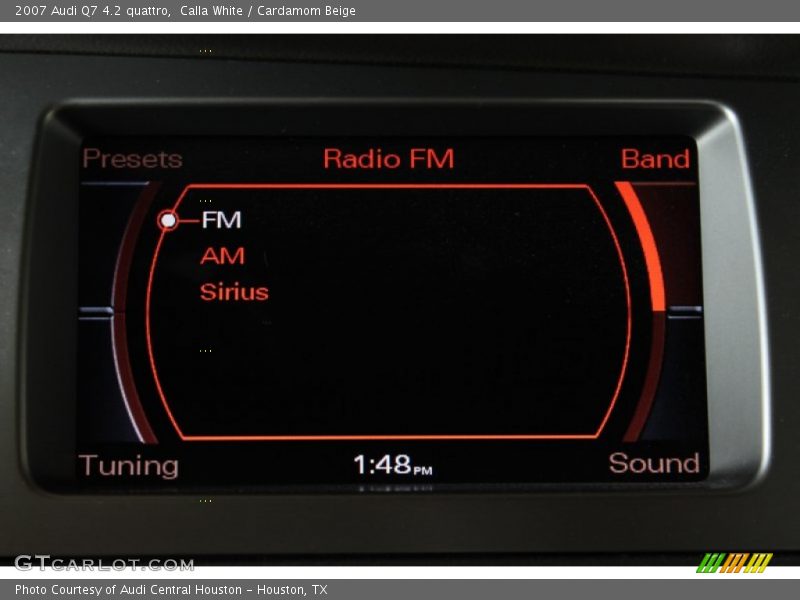Click the selection dot beside FM

pyautogui.click(x=168, y=220)
